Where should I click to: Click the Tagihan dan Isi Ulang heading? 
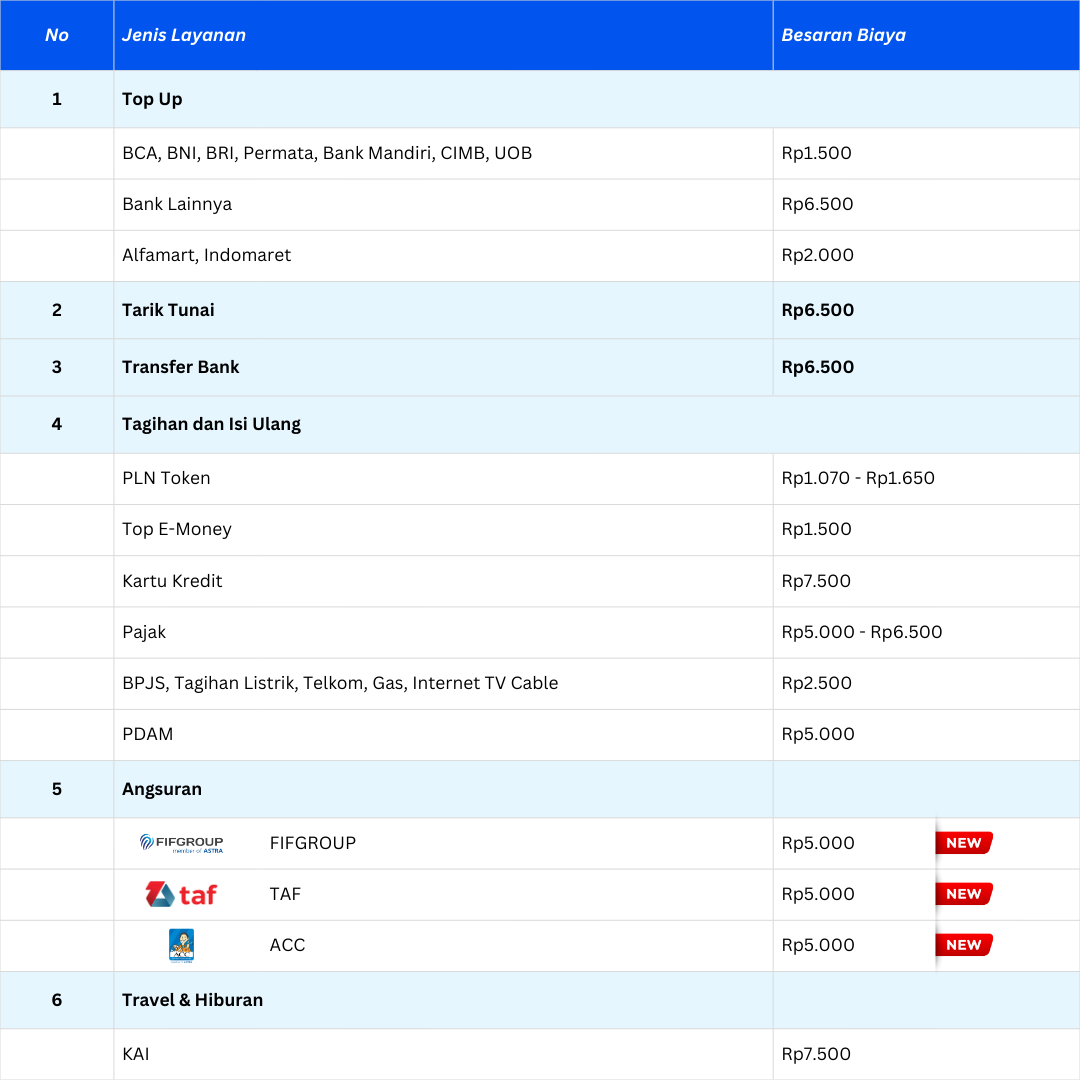pos(211,424)
